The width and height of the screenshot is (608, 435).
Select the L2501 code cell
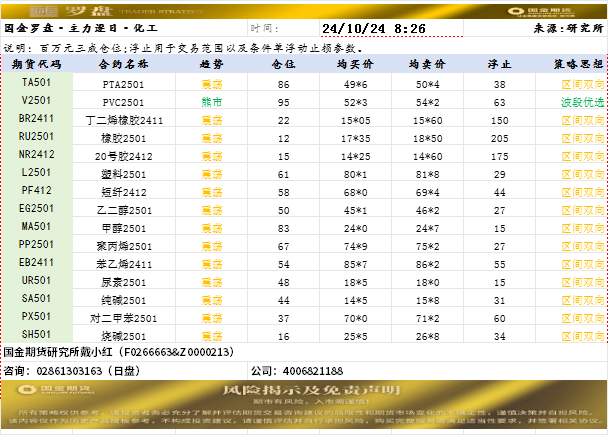tap(36, 172)
